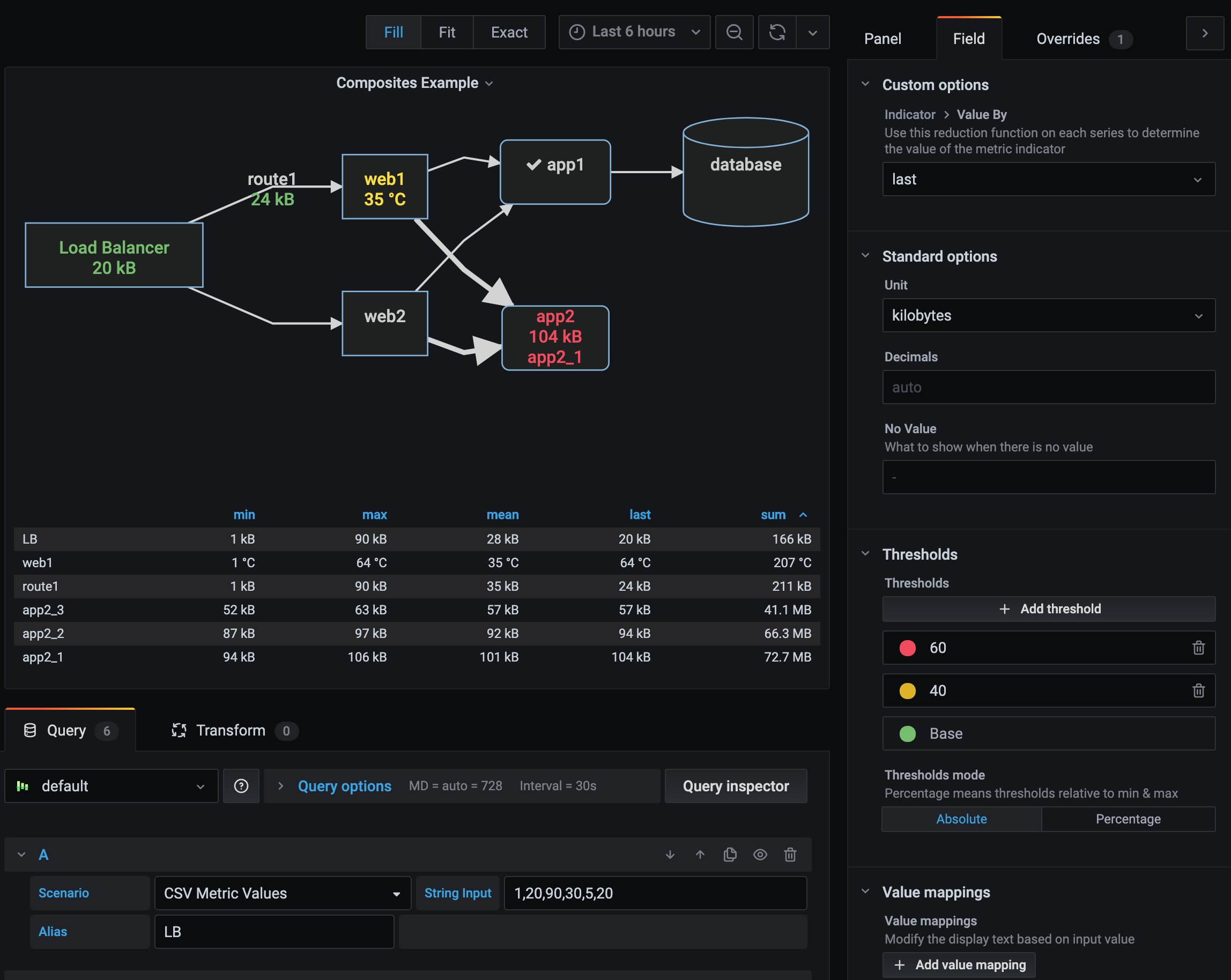Open the Value By dropdown
Viewport: 1231px width, 980px height.
[x=1045, y=180]
